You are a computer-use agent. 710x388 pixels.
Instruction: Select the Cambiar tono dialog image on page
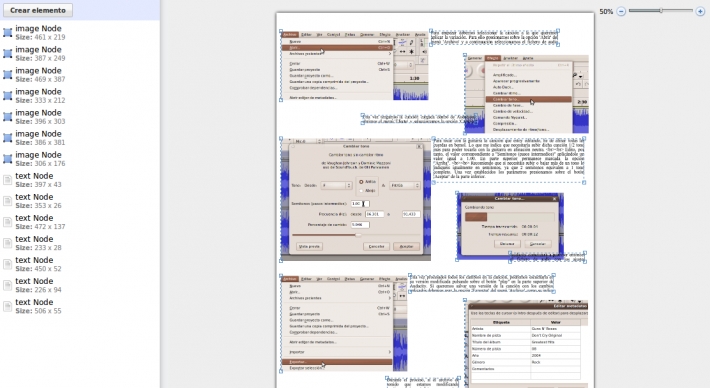pyautogui.click(x=356, y=200)
